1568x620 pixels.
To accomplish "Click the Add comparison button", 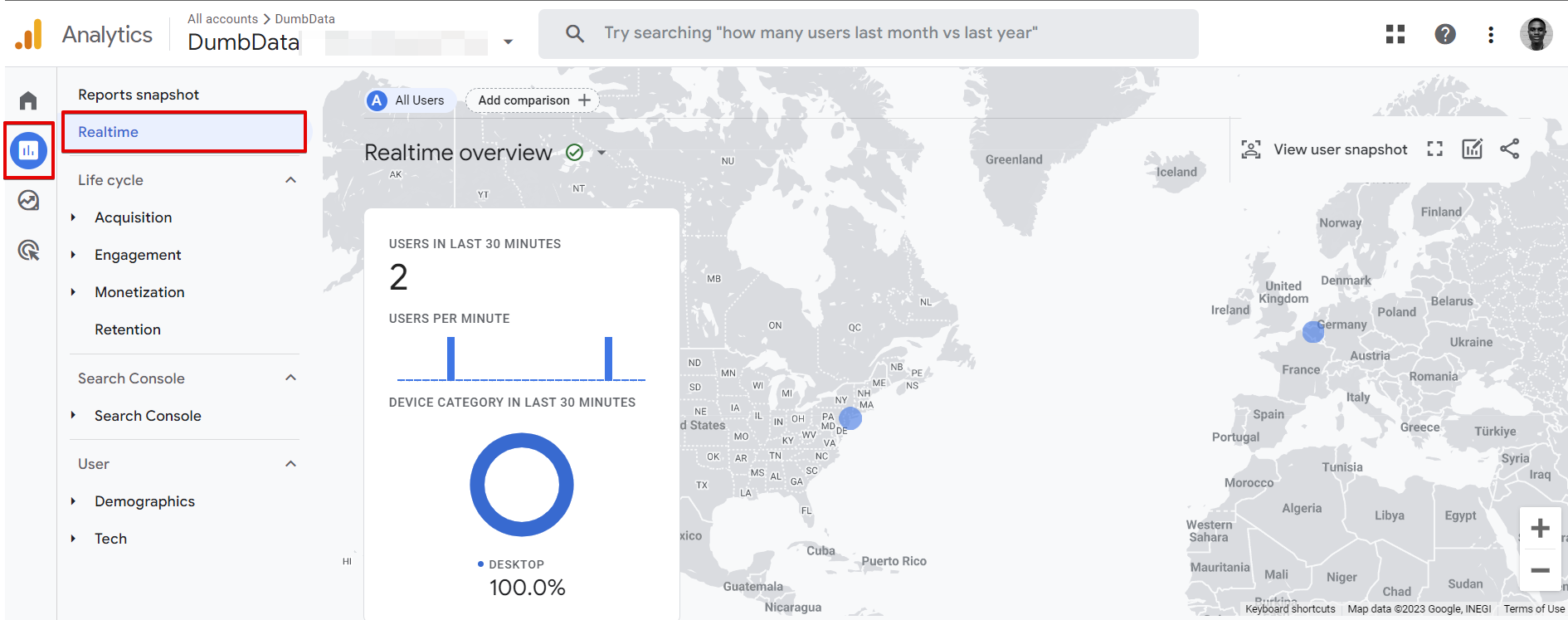I will (532, 100).
